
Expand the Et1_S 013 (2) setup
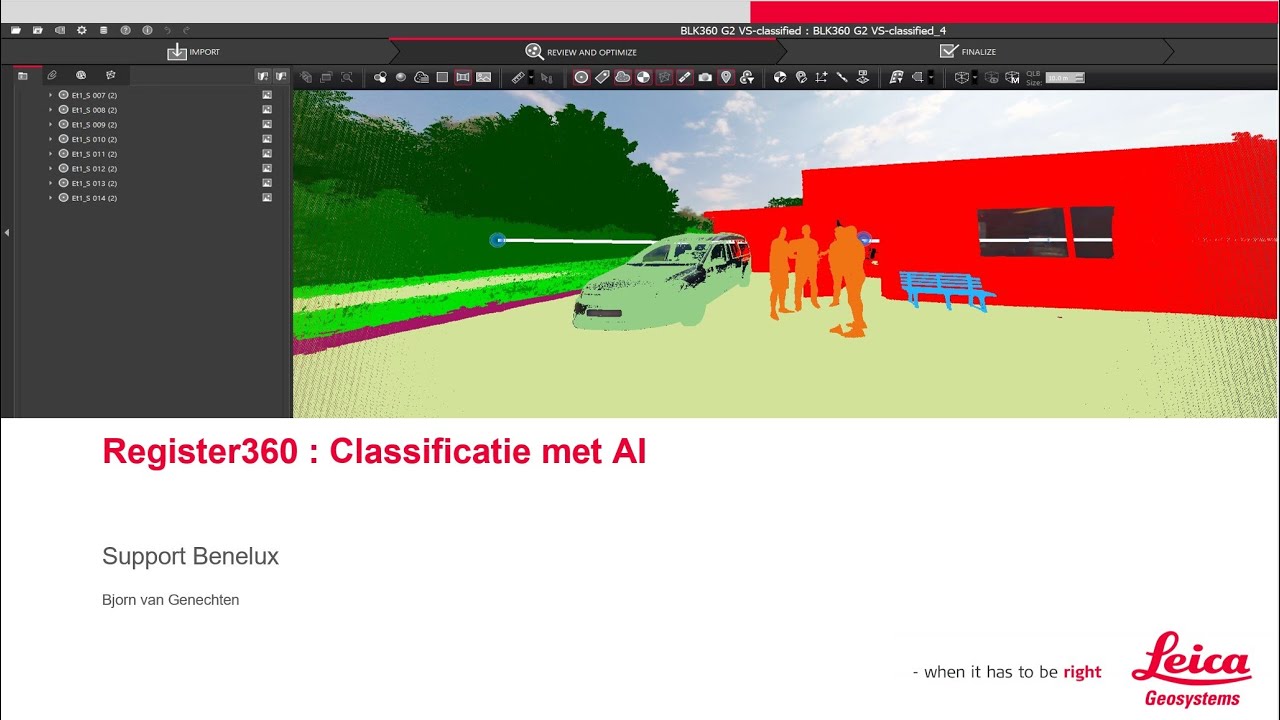pyautogui.click(x=51, y=183)
